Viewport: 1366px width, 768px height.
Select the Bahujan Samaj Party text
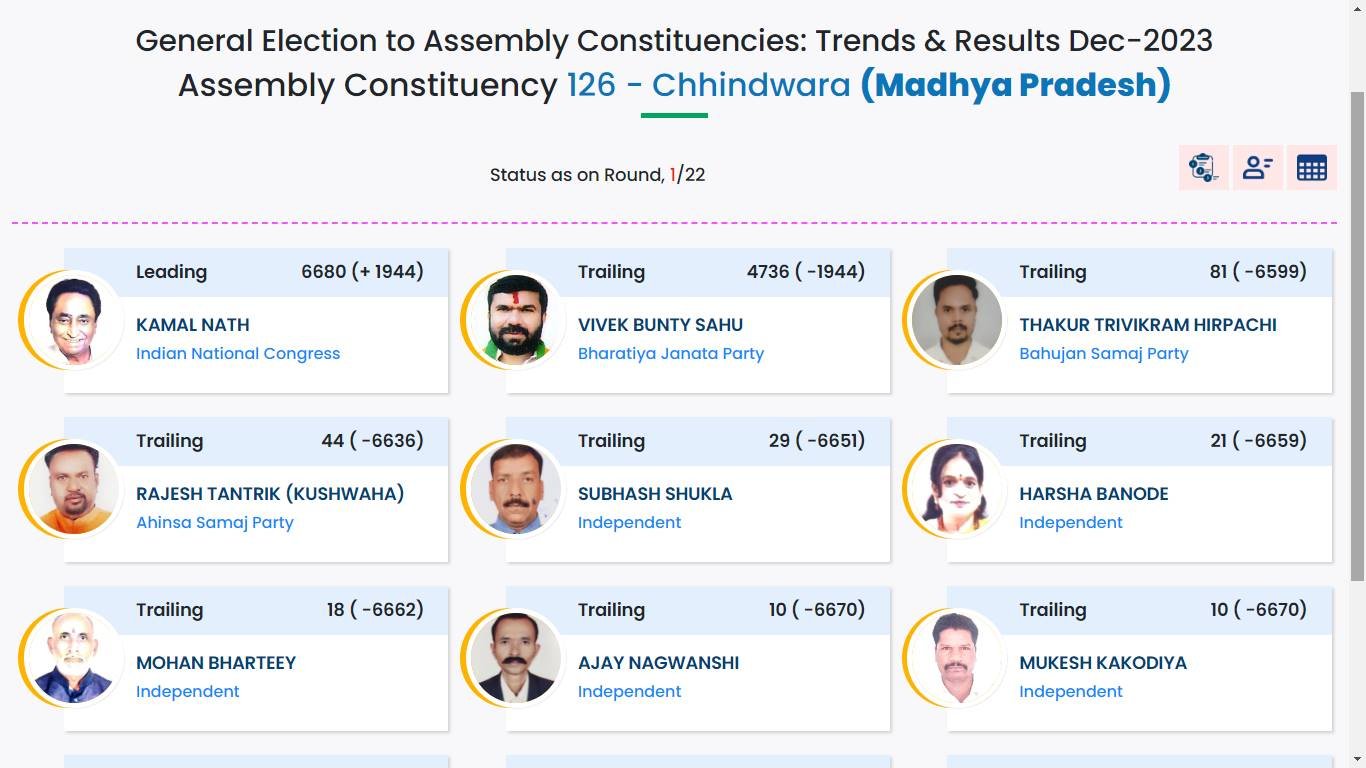1104,354
